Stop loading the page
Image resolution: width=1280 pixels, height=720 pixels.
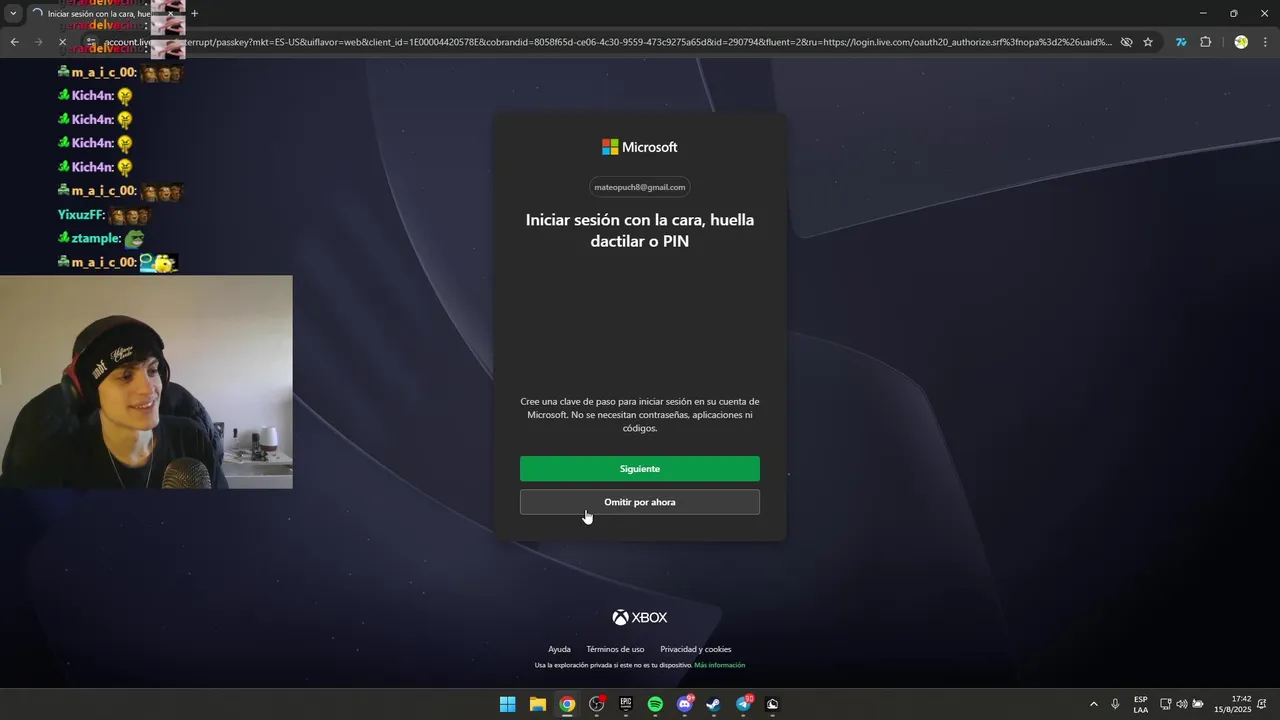tap(62, 42)
